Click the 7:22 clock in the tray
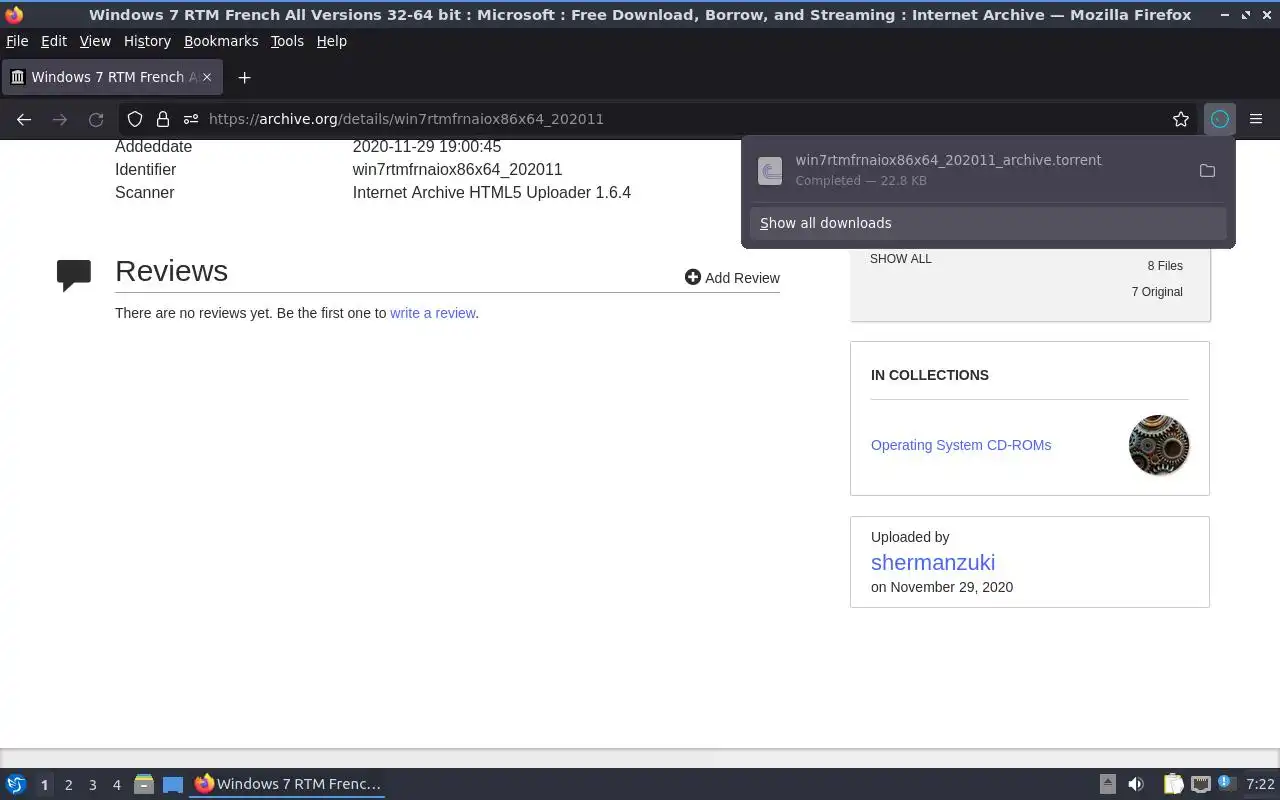Viewport: 1280px width, 800px height. point(1260,784)
